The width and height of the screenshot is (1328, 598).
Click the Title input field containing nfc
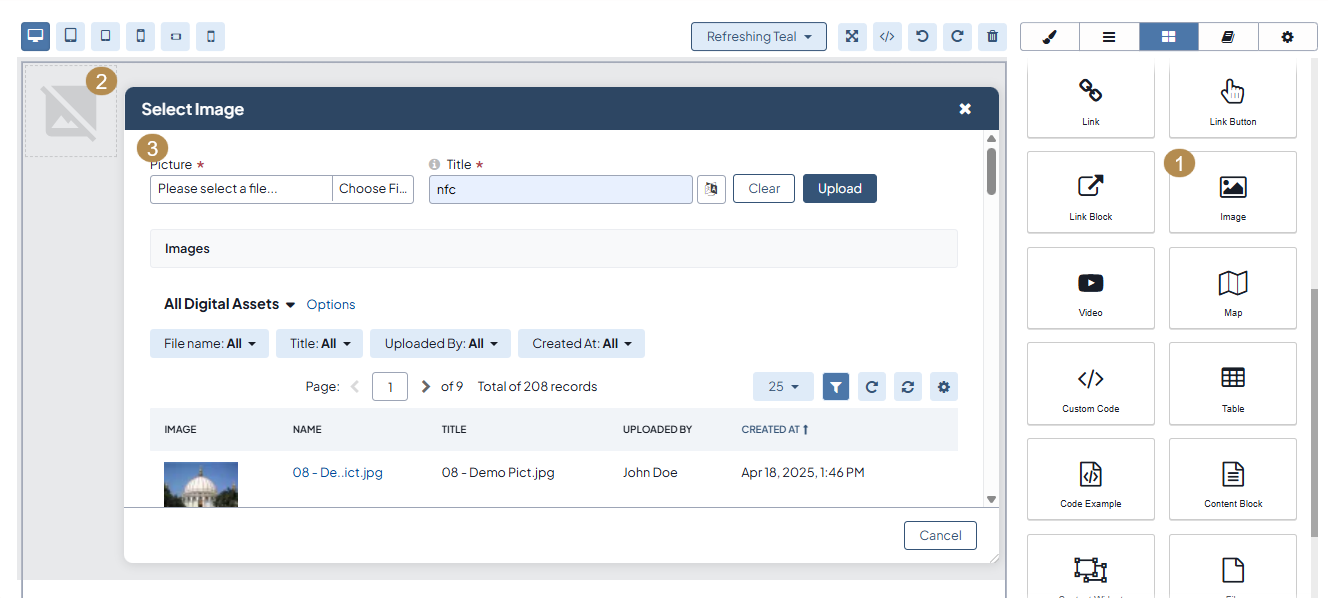(x=560, y=189)
